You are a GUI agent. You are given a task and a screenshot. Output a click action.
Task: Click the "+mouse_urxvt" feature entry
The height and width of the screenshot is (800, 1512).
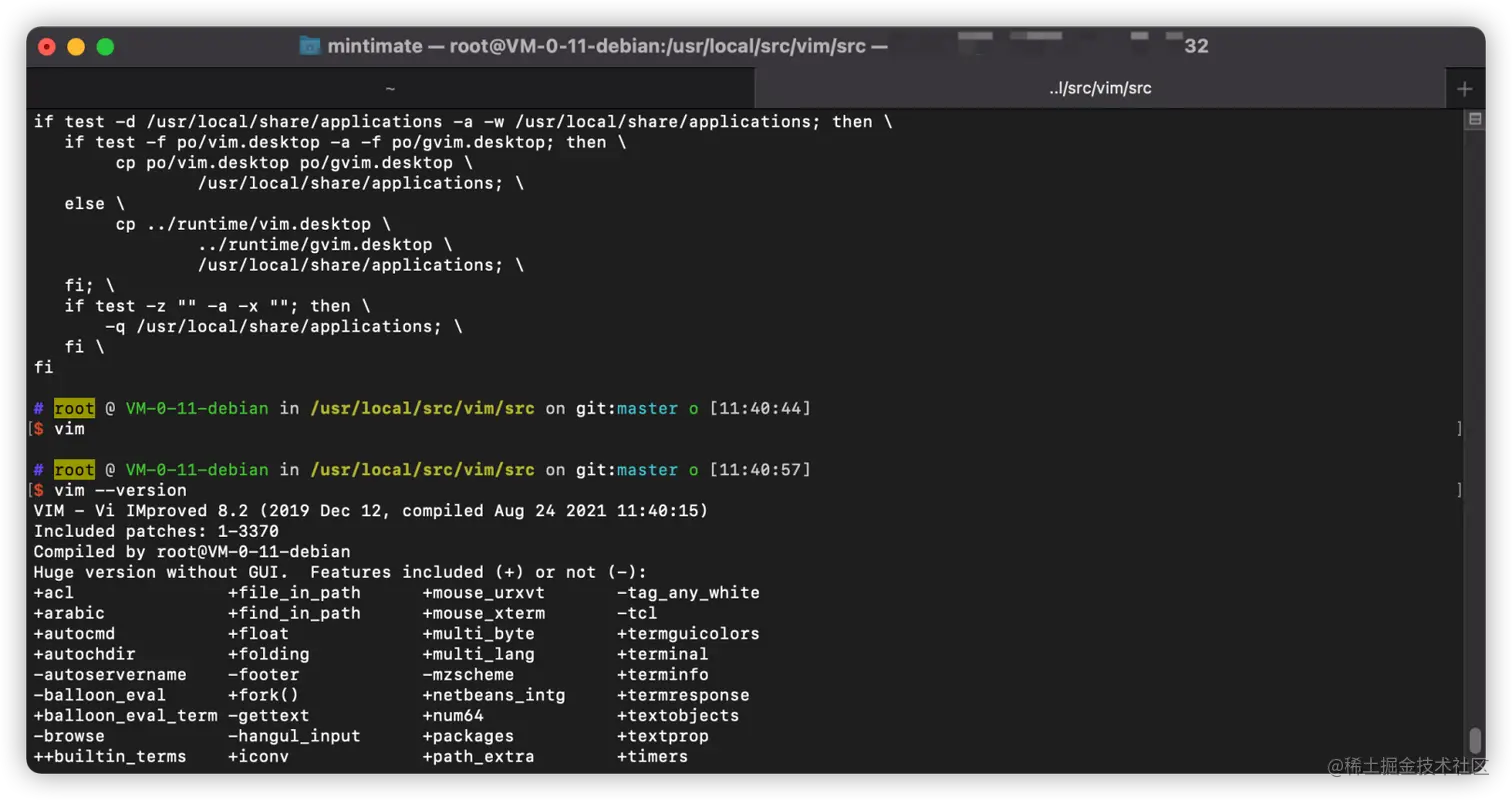click(x=483, y=593)
